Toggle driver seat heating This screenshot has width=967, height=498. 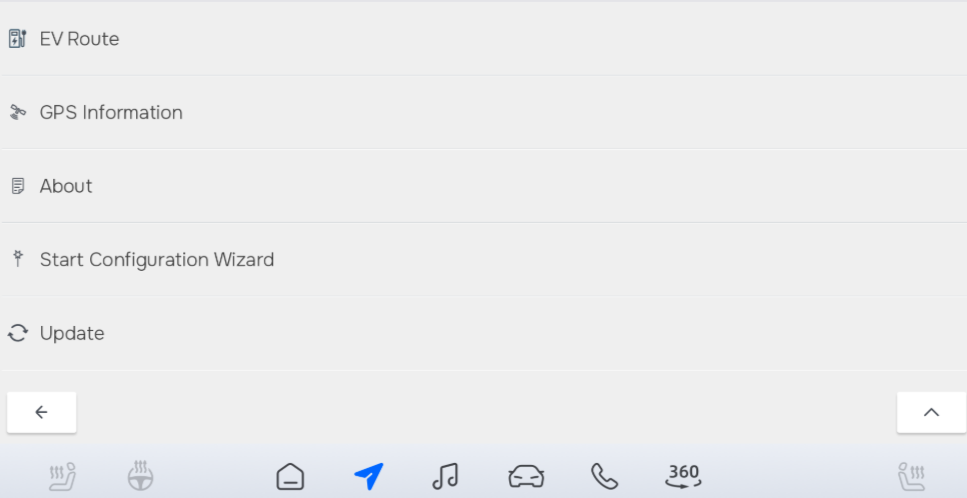(x=62, y=476)
